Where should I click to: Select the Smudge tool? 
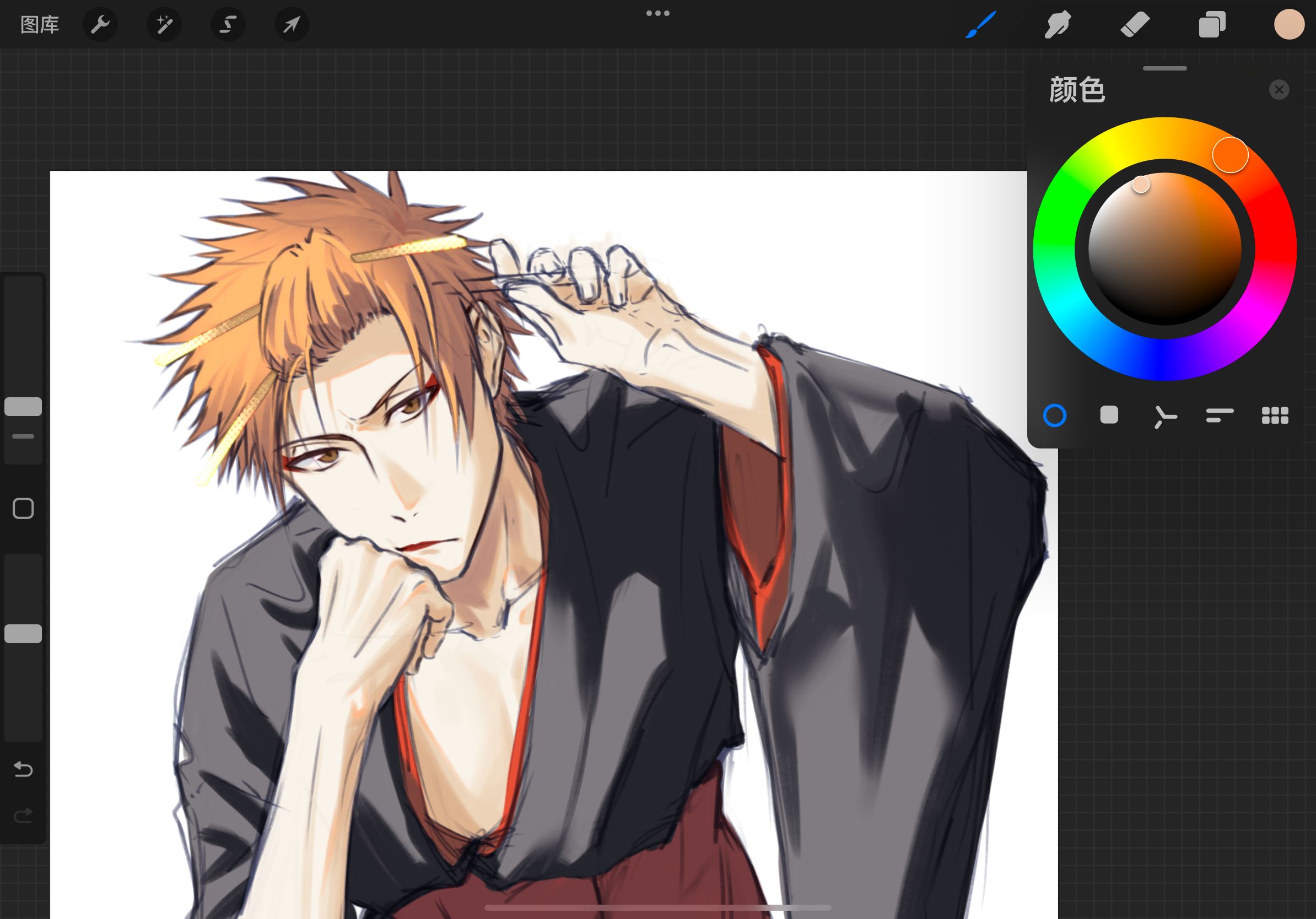pyautogui.click(x=1058, y=25)
